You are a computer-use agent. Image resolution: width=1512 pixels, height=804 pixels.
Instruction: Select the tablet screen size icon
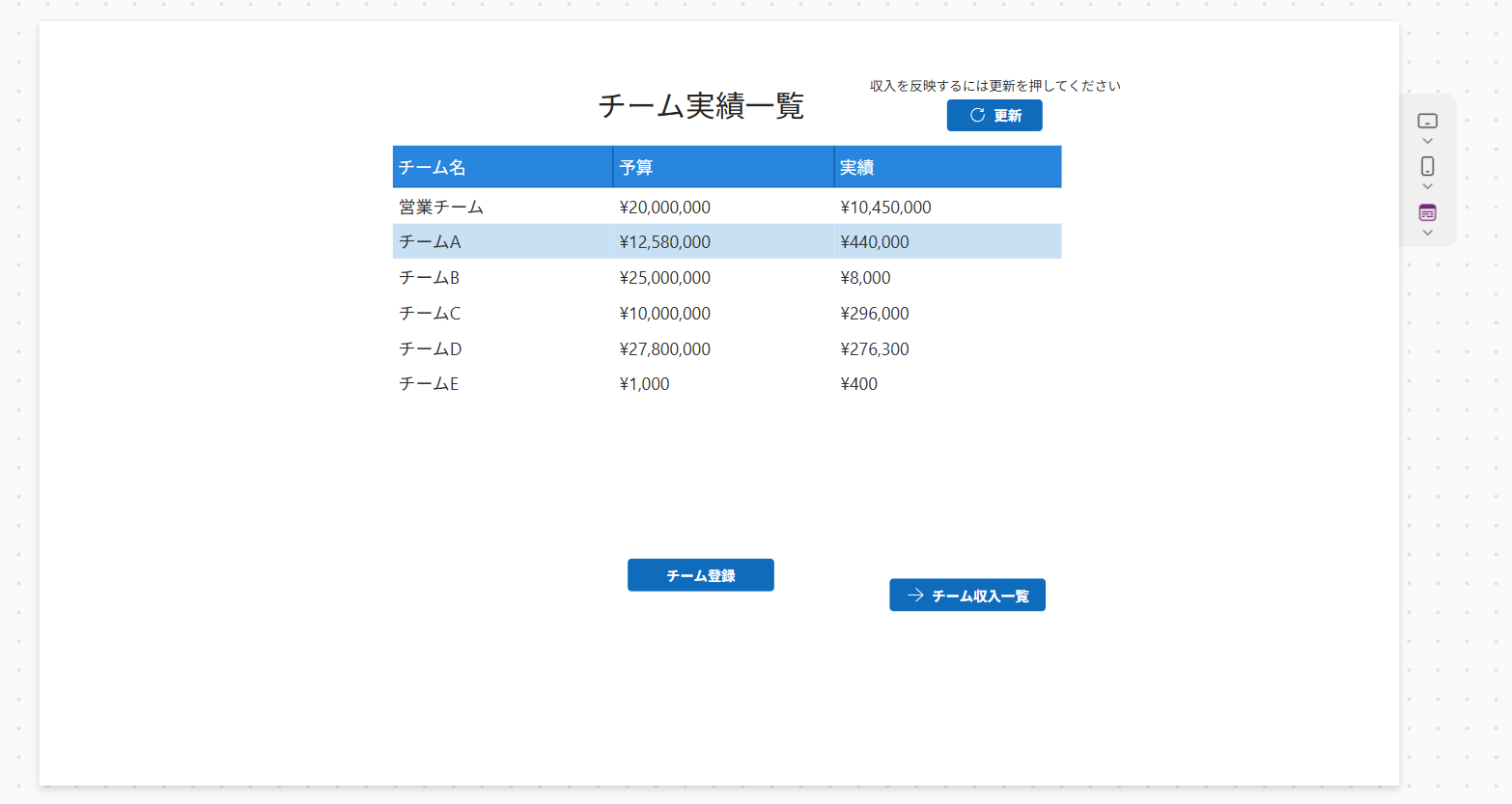(x=1427, y=121)
